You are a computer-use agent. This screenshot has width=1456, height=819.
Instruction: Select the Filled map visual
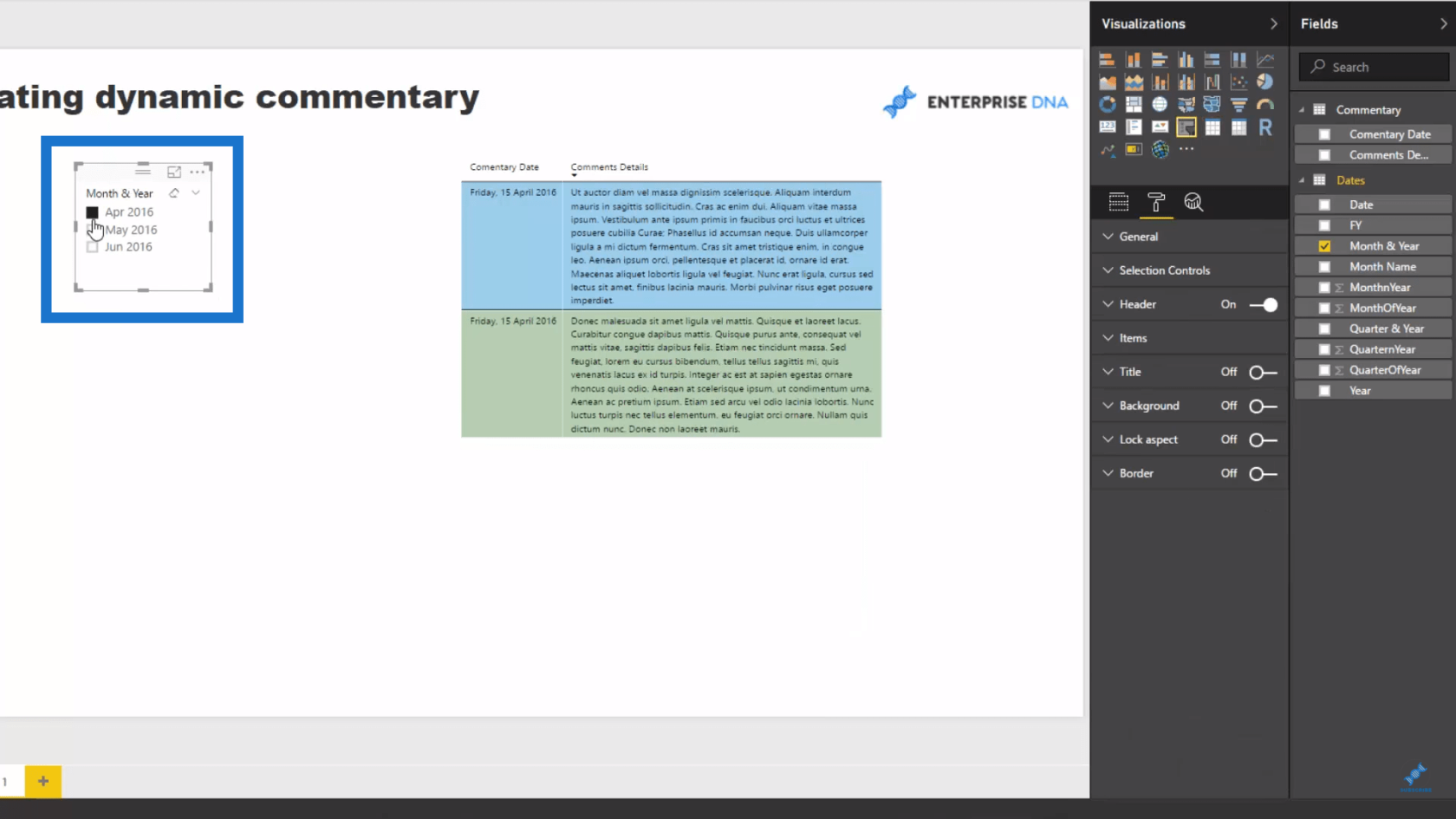click(1186, 105)
